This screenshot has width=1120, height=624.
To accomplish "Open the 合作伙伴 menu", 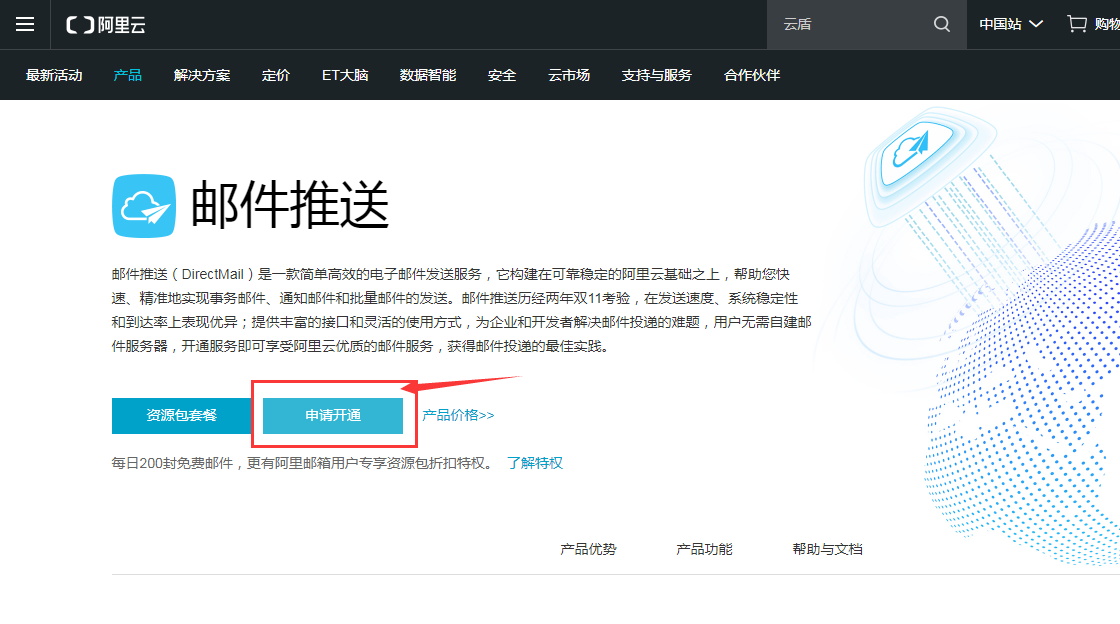I will [752, 75].
